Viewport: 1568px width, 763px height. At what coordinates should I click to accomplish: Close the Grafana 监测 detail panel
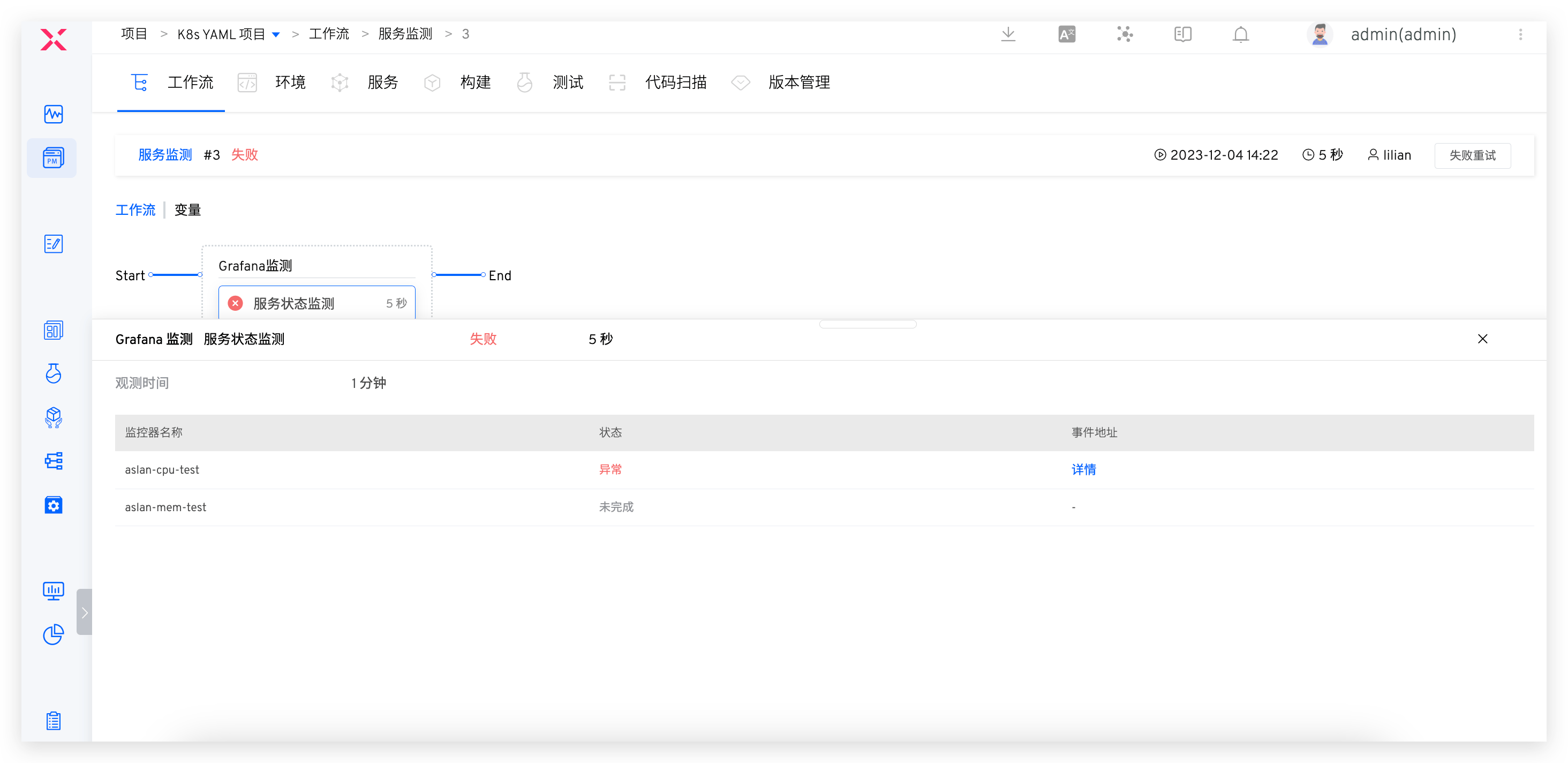tap(1483, 339)
